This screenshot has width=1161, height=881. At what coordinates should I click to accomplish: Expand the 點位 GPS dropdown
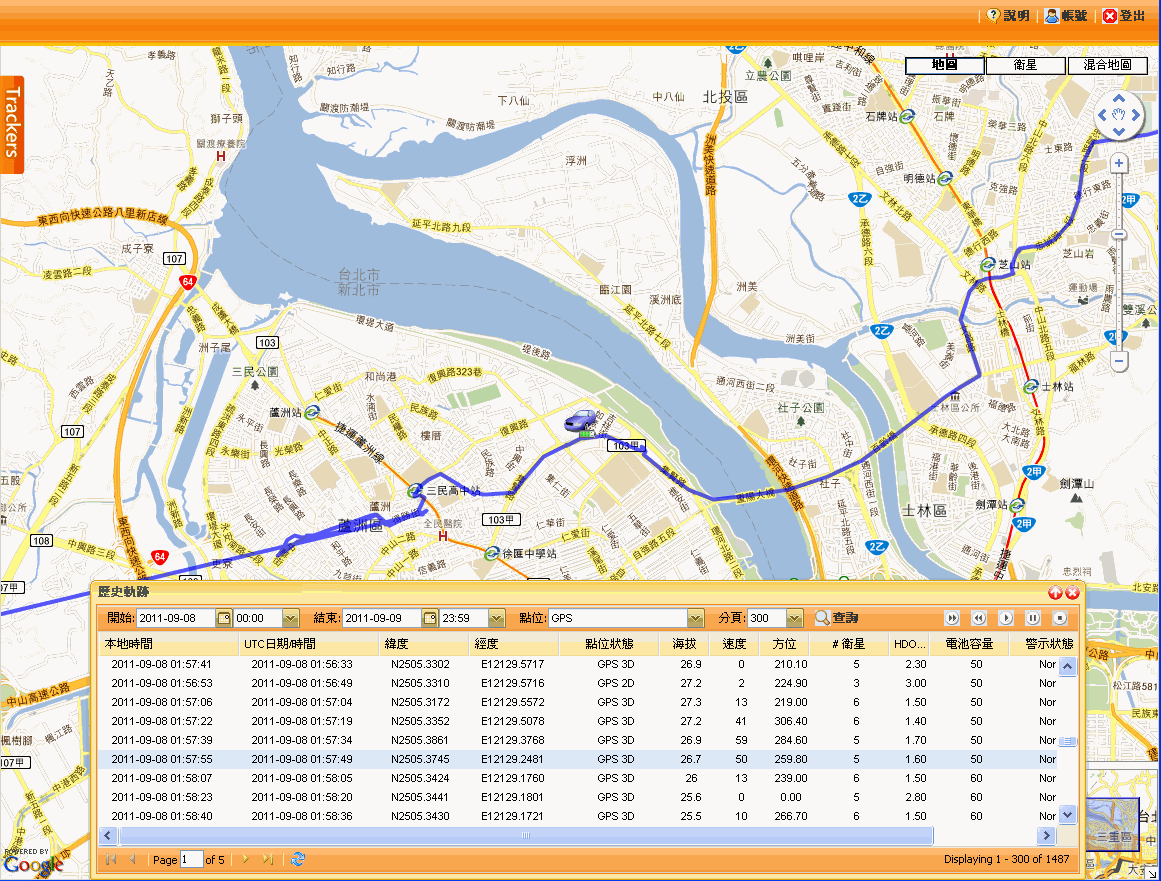pyautogui.click(x=695, y=618)
